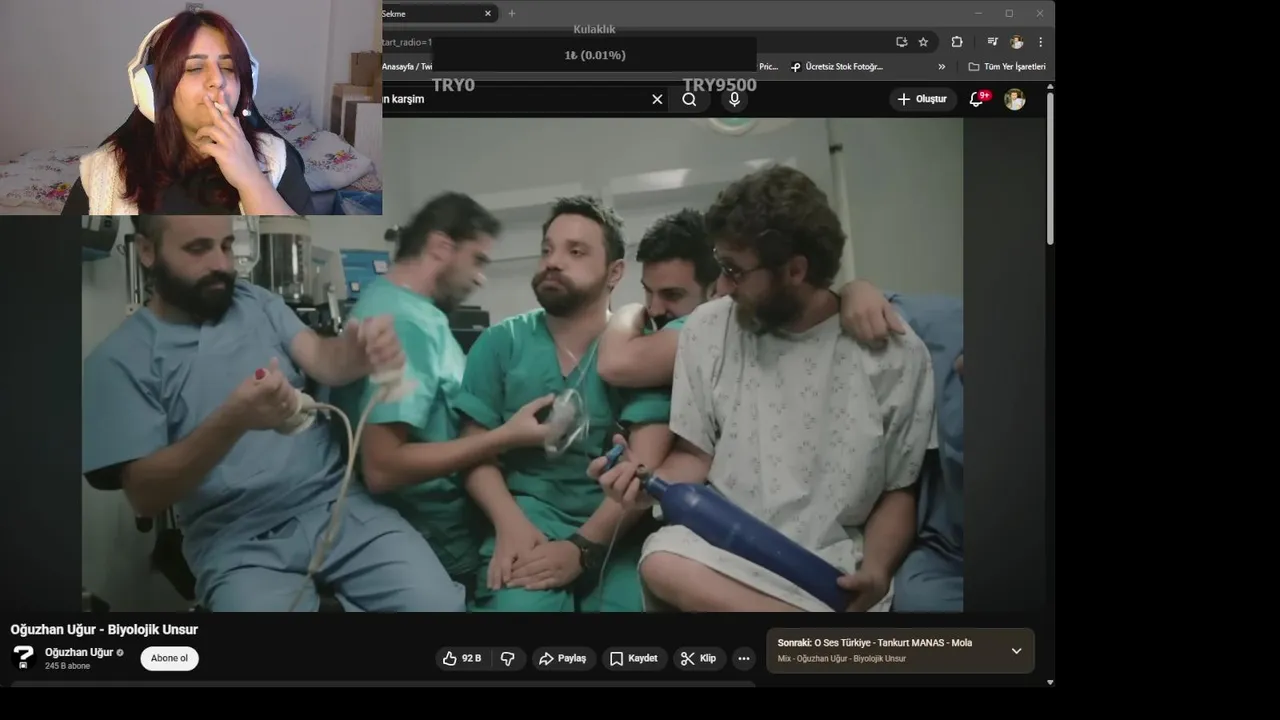Open Chrome profile avatar
The width and height of the screenshot is (1280, 720).
[x=1017, y=42]
